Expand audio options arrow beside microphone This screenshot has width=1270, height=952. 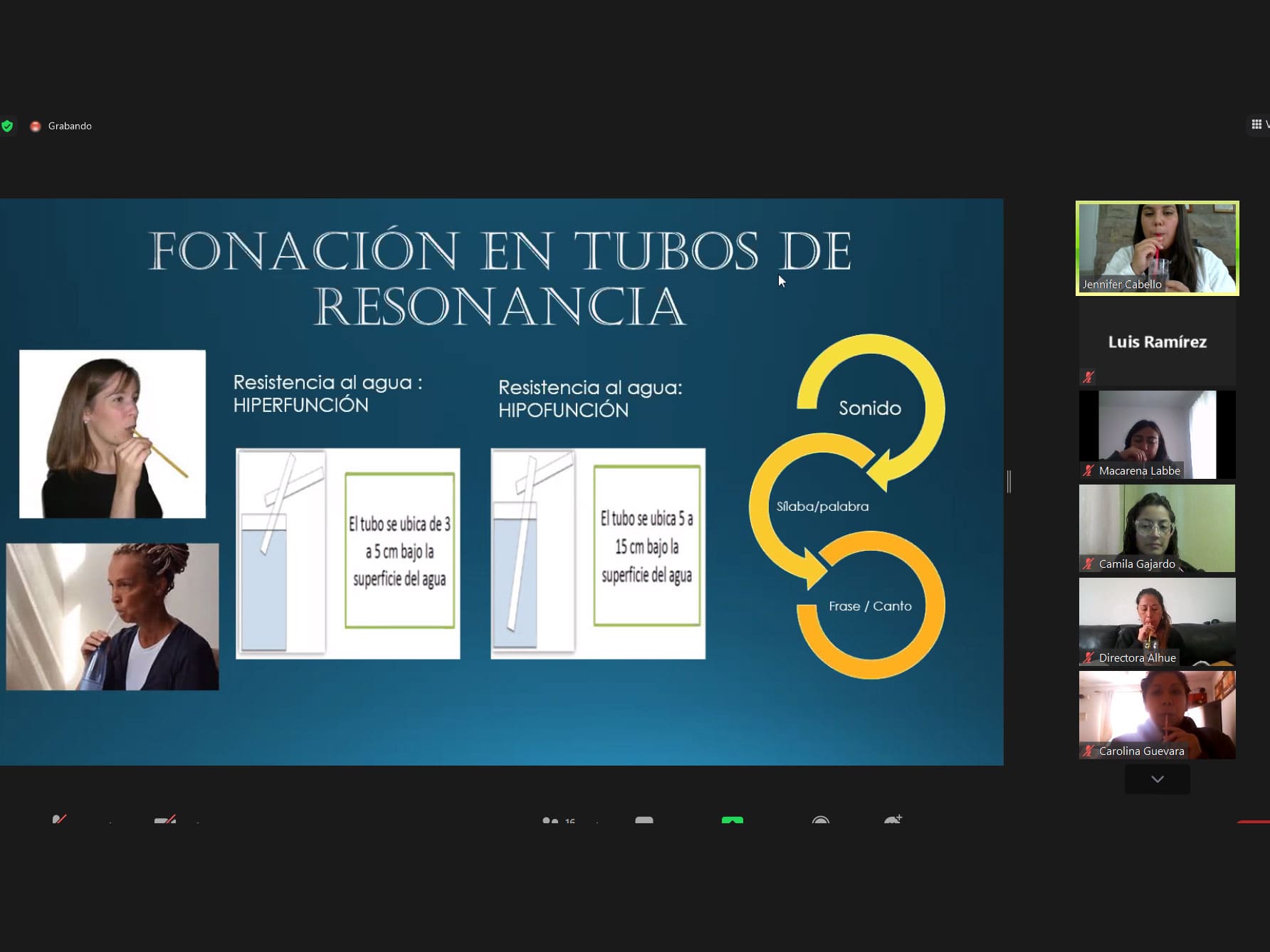click(110, 821)
